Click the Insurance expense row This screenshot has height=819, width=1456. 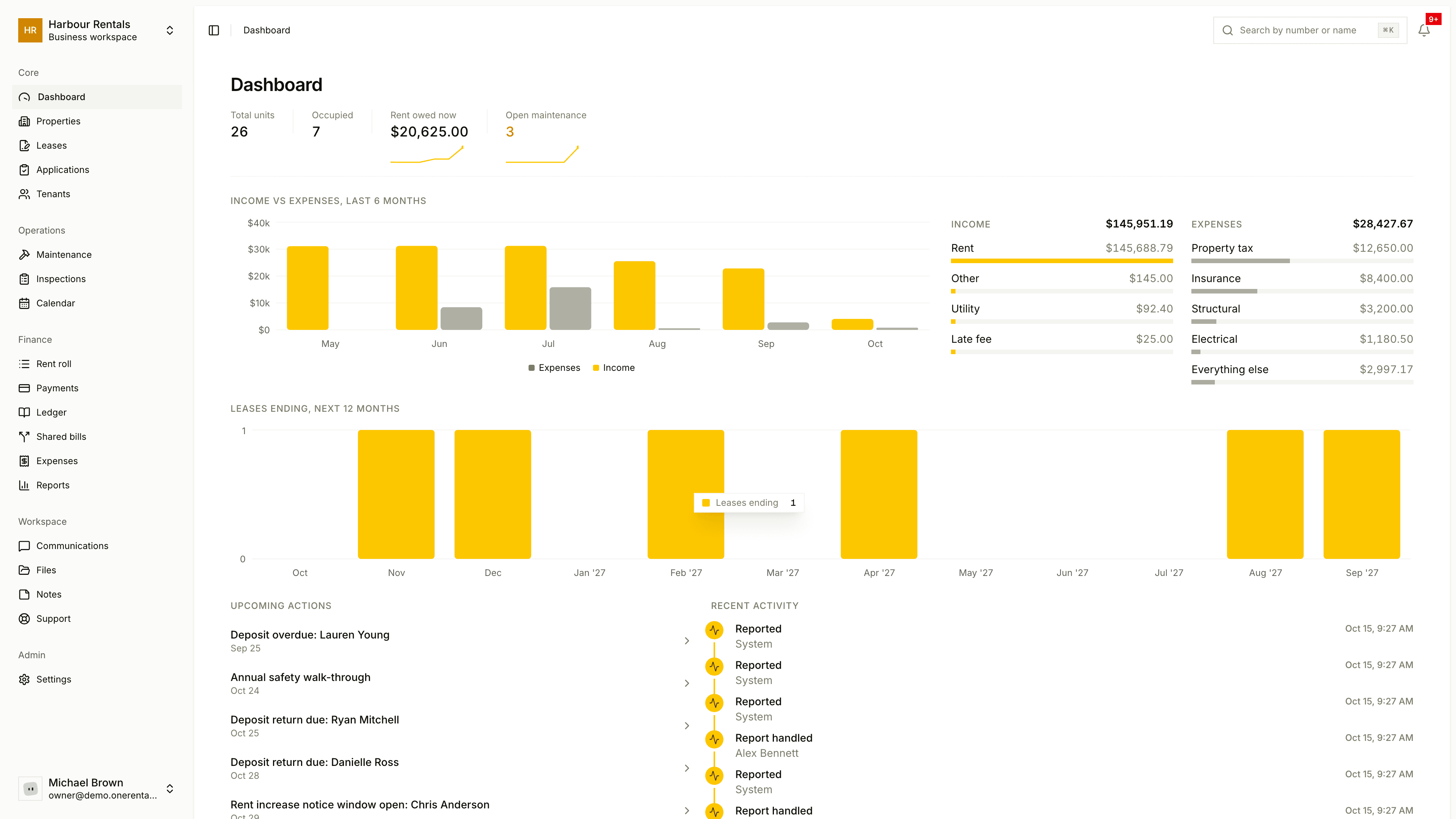1302,282
